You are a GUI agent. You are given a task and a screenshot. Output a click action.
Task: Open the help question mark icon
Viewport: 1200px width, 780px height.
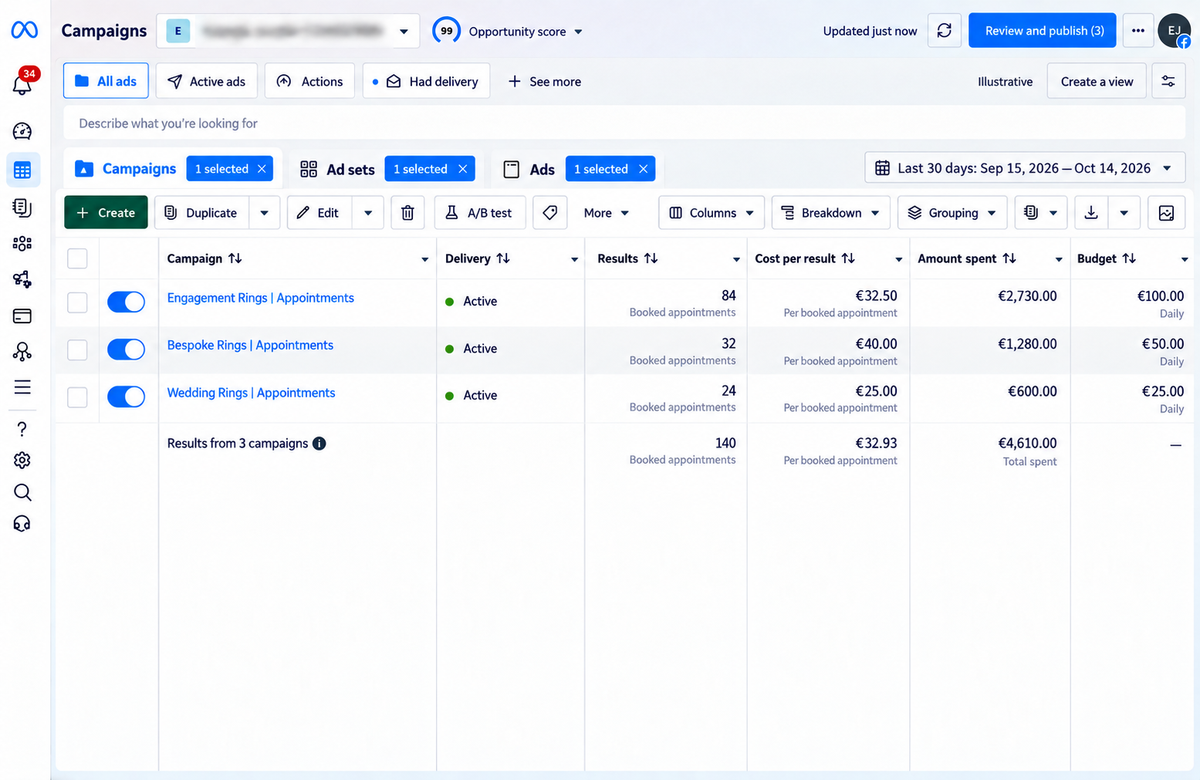click(22, 429)
